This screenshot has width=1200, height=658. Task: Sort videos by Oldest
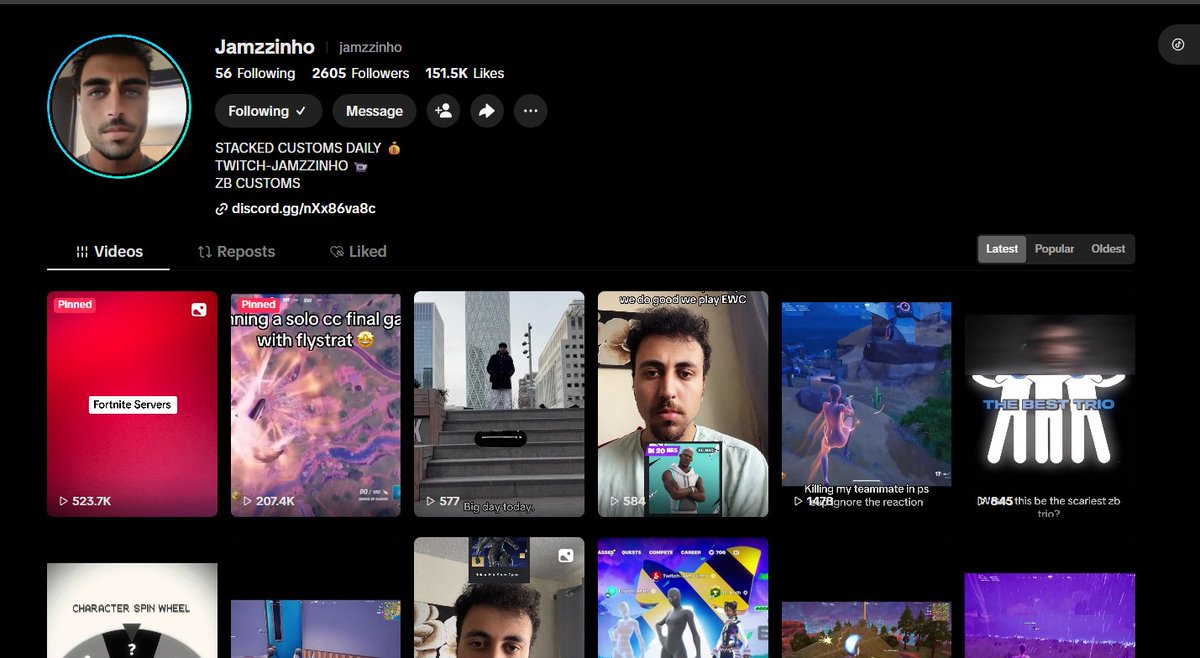(x=1108, y=249)
